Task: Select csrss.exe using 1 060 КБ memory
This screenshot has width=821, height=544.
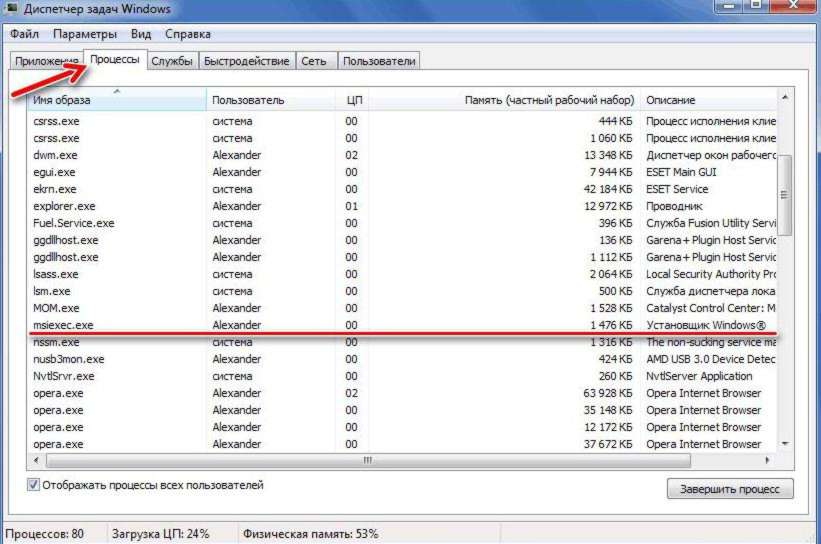Action: point(403,138)
